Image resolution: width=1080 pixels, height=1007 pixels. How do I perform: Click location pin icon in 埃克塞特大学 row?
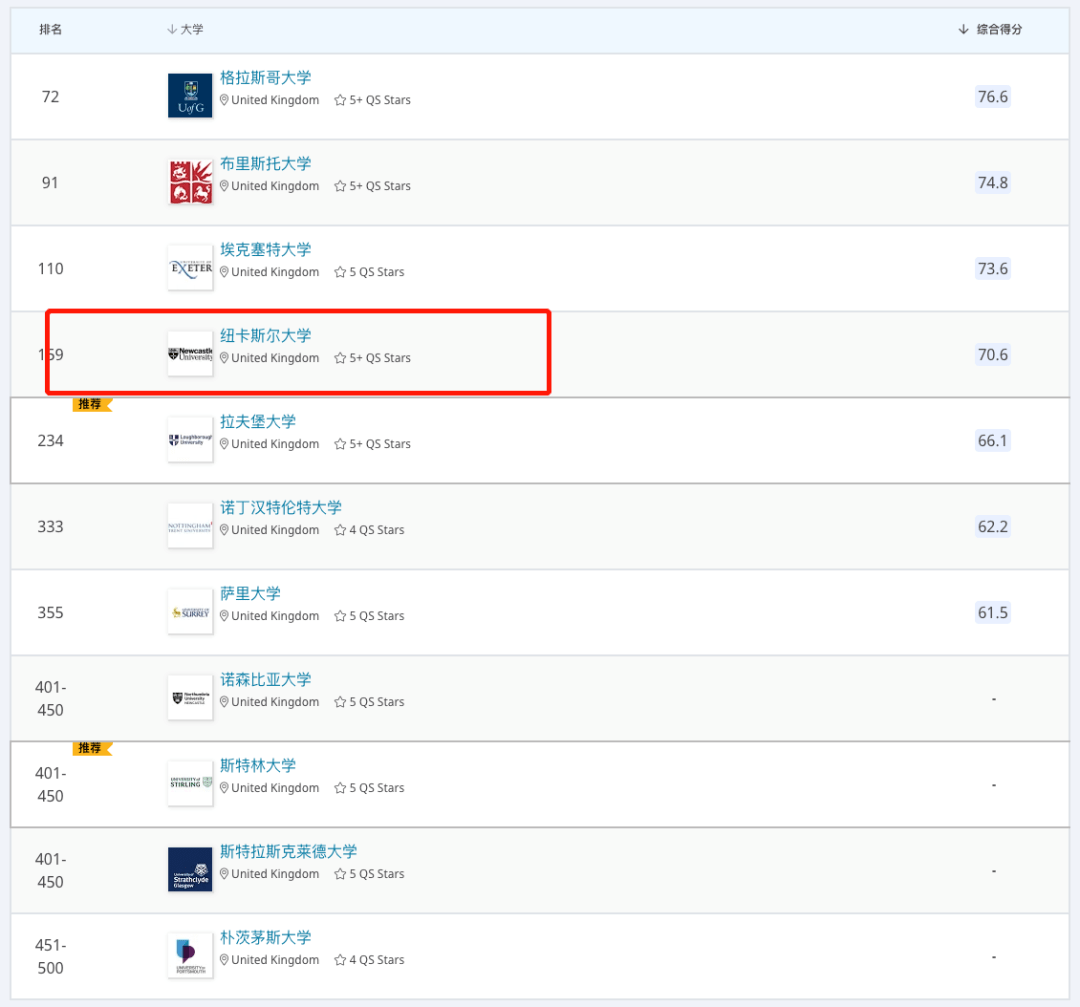click(224, 272)
